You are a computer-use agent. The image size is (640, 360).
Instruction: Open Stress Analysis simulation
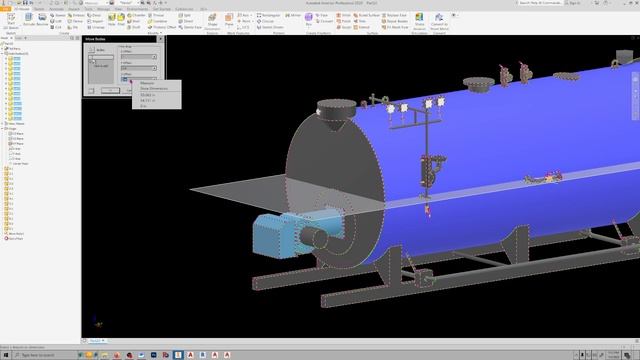point(419,21)
